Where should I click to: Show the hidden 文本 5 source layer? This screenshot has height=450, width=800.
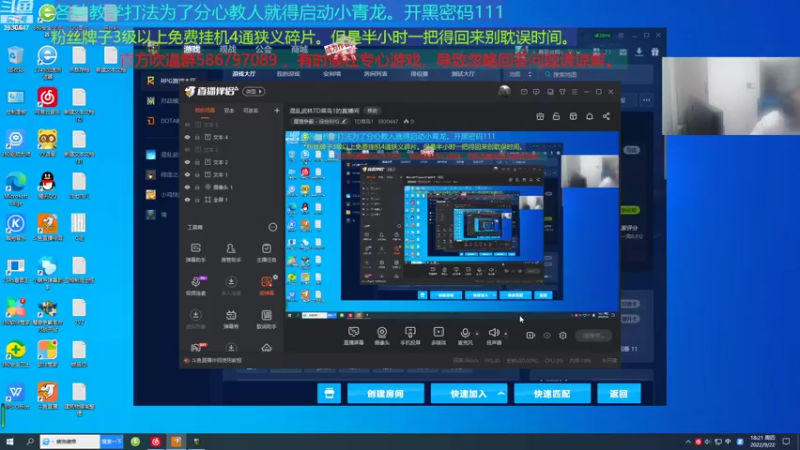click(x=187, y=125)
